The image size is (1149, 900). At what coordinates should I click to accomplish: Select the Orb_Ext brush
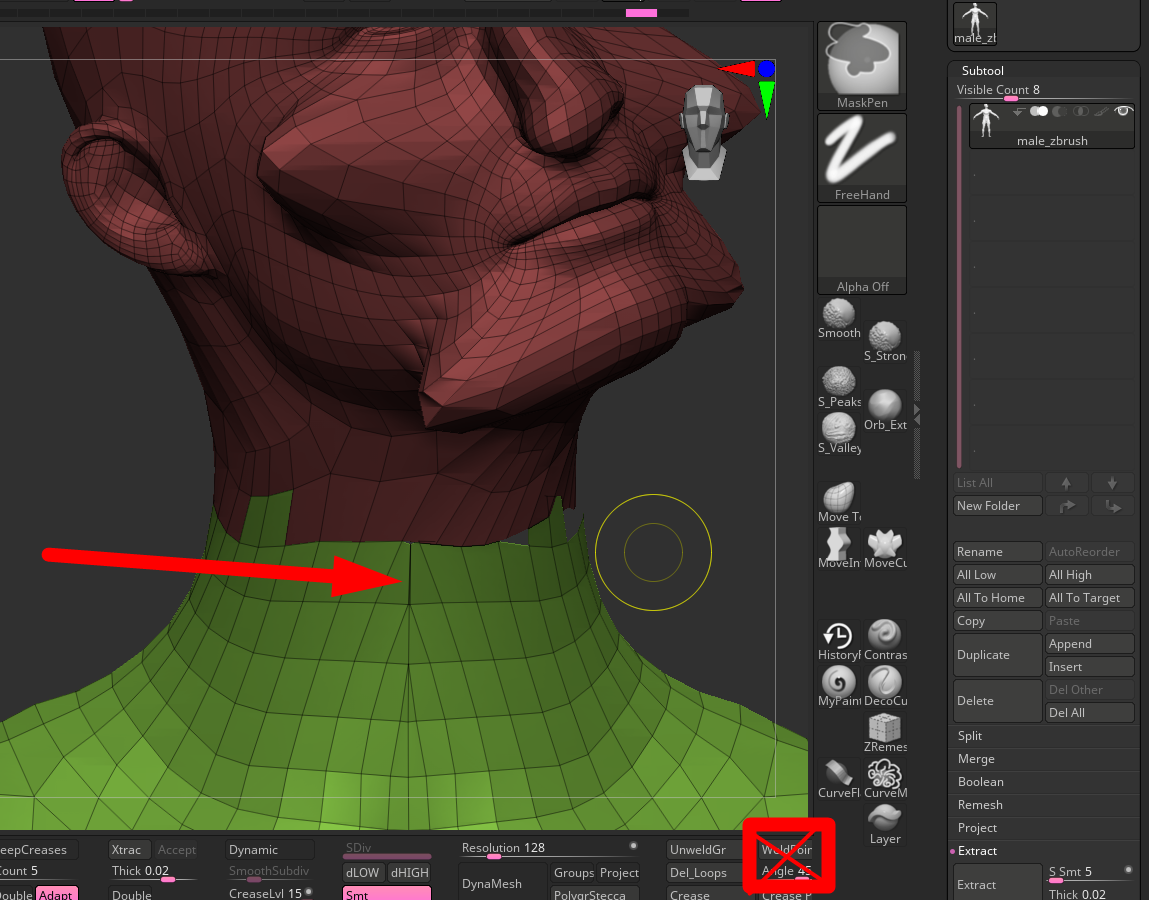click(x=884, y=410)
